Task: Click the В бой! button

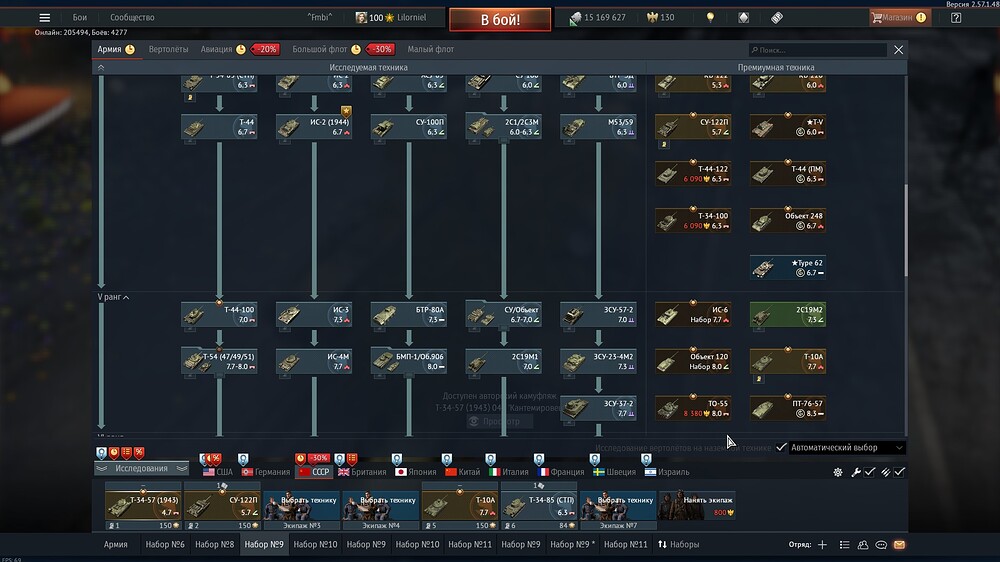Action: coord(500,19)
